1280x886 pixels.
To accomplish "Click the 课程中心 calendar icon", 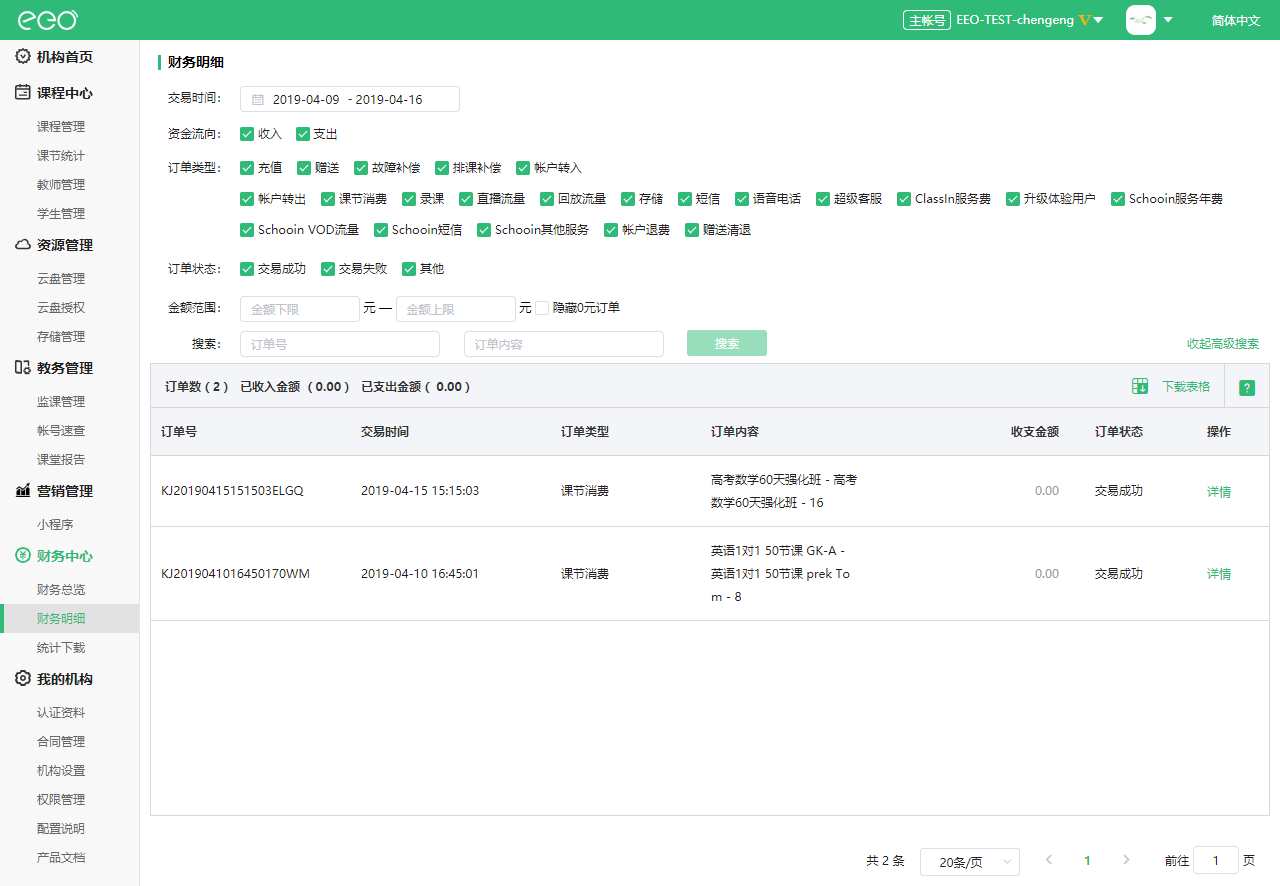I will (23, 93).
